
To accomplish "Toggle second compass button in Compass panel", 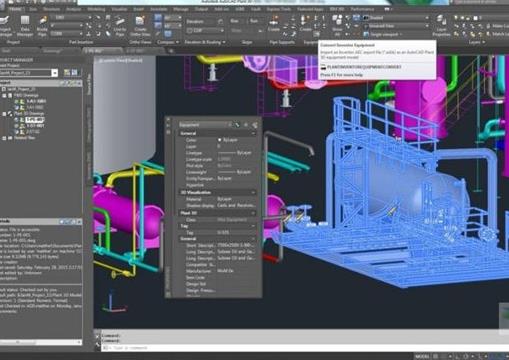I will (158, 26).
